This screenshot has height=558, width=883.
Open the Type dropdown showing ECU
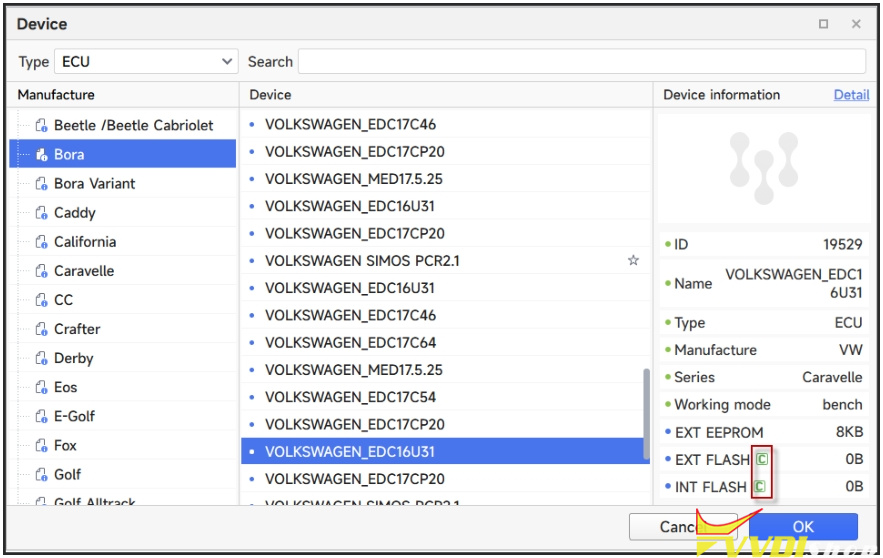tap(145, 62)
